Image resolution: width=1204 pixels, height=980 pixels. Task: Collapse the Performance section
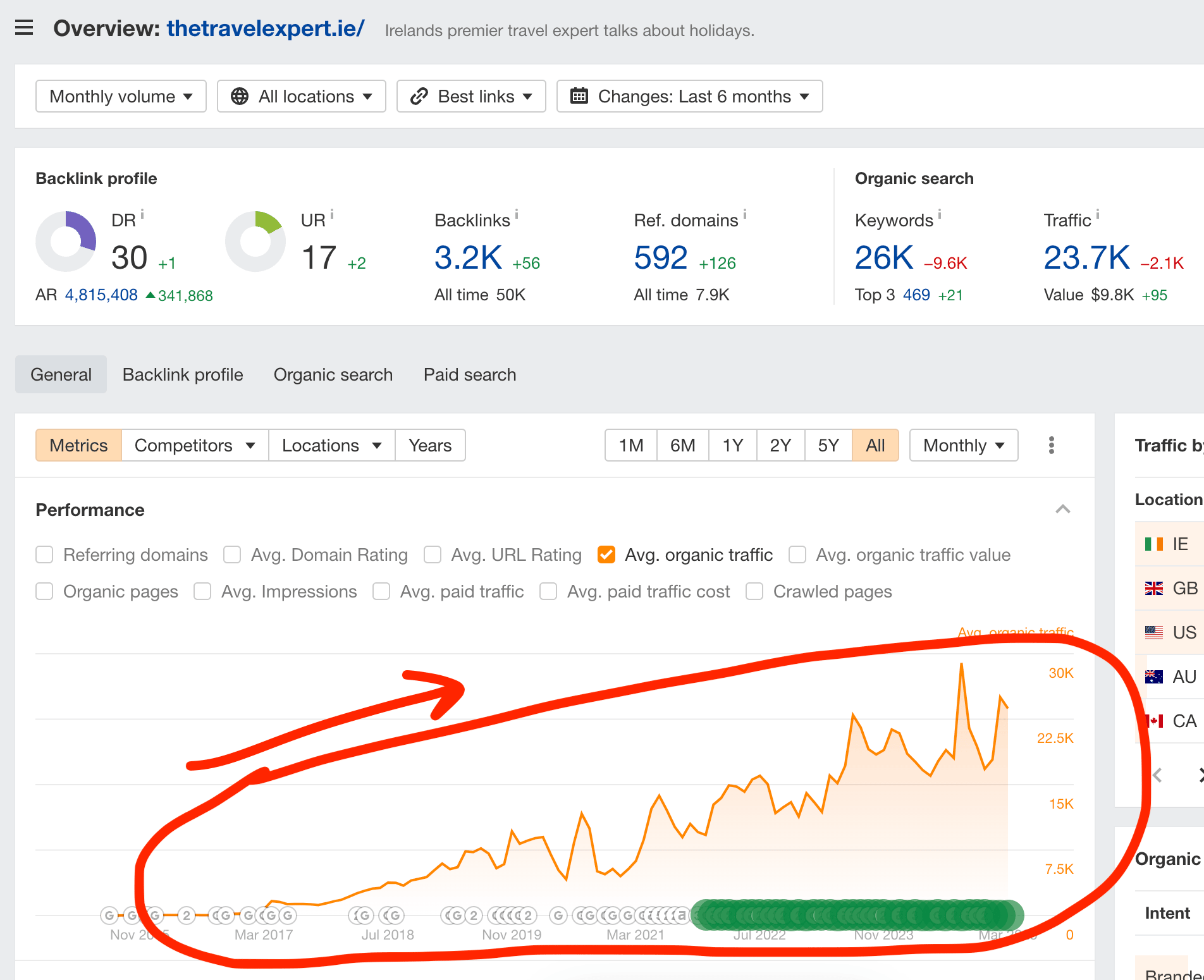tap(1063, 510)
